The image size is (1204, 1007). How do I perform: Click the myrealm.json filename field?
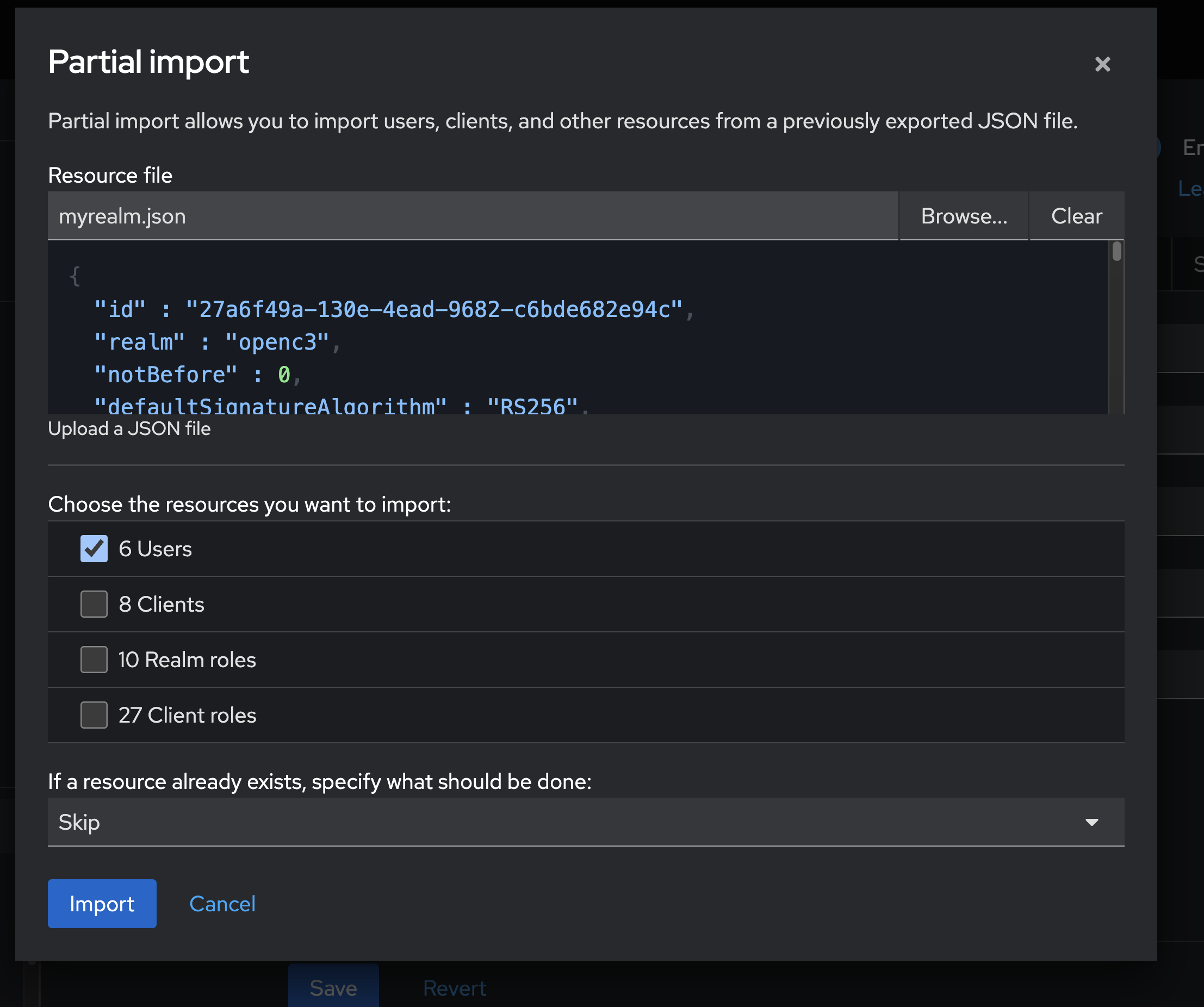click(x=473, y=216)
